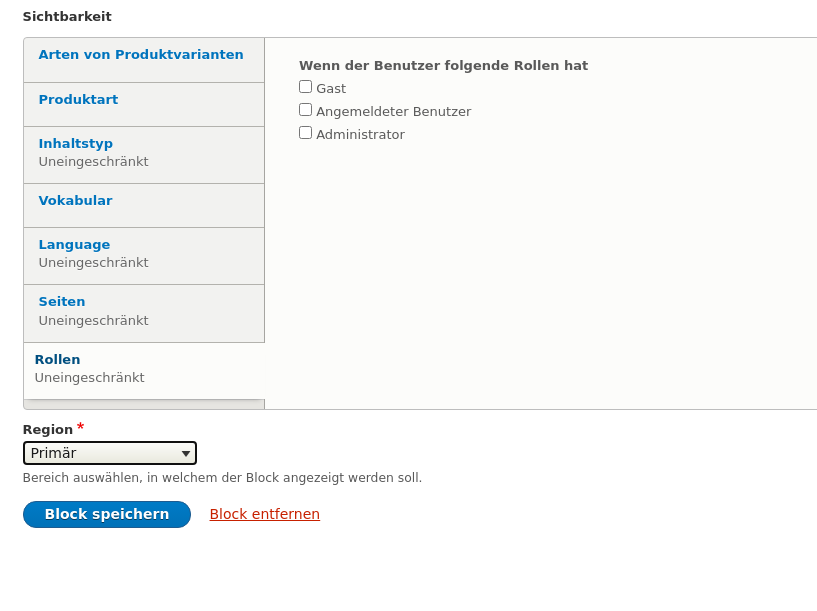817x611 pixels.
Task: Click the 'Wenn der Benutzer folgende Rollen hat' legend
Action: tap(443, 66)
